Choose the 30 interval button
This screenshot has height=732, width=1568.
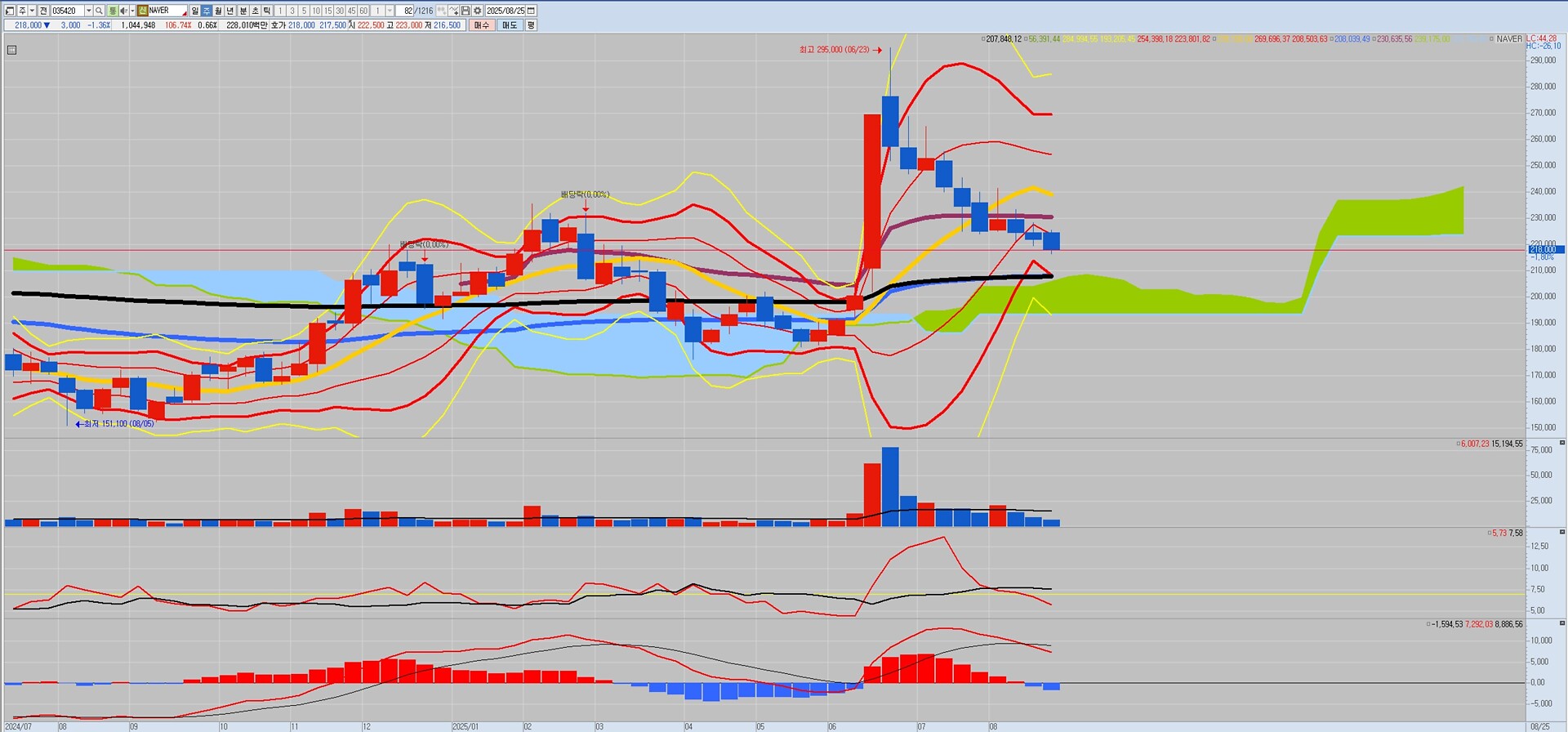[340, 11]
